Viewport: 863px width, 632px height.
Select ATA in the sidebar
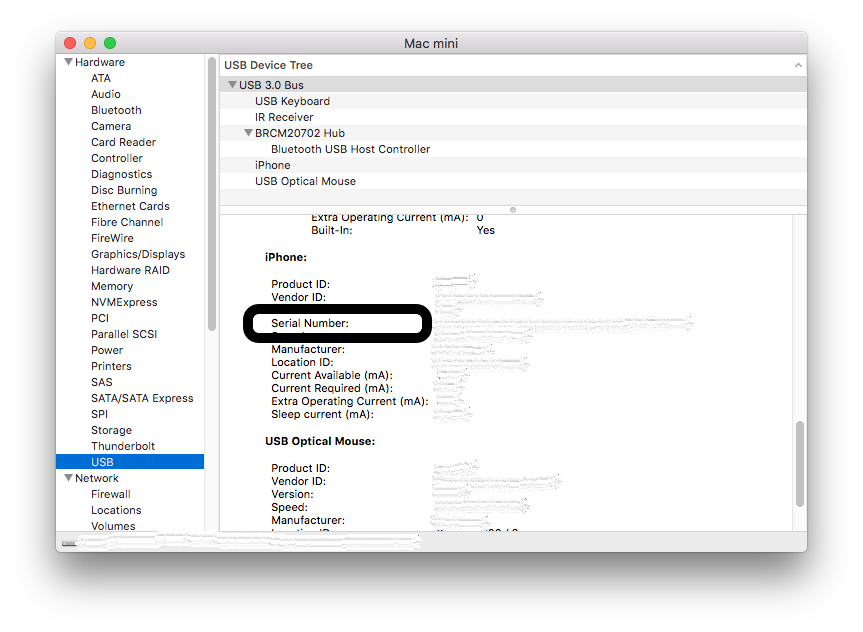101,78
